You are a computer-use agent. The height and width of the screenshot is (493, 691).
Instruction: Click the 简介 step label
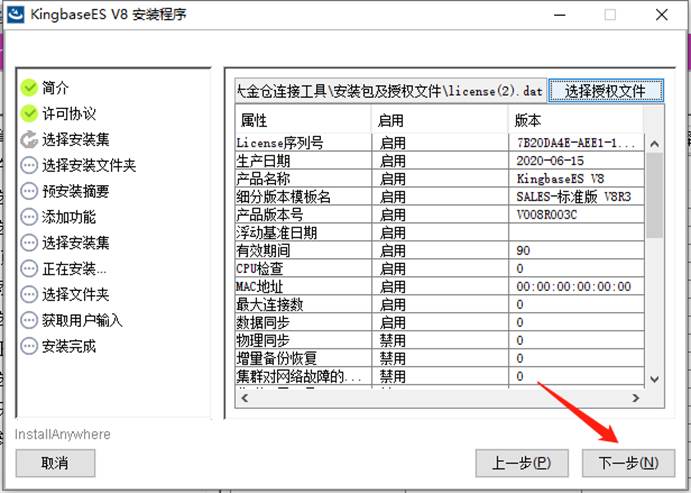coord(56,88)
